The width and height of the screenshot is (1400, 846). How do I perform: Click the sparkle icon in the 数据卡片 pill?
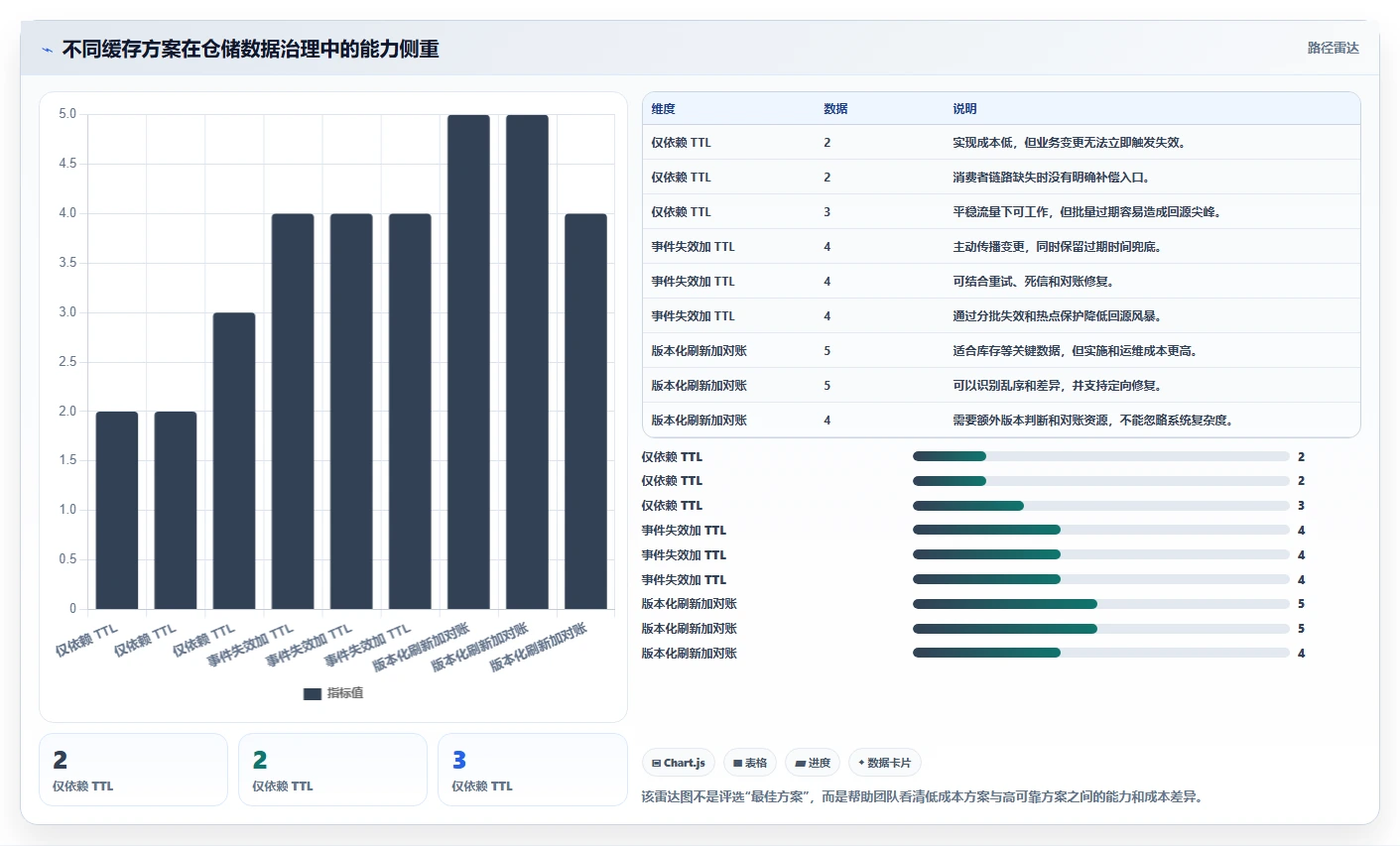(861, 763)
